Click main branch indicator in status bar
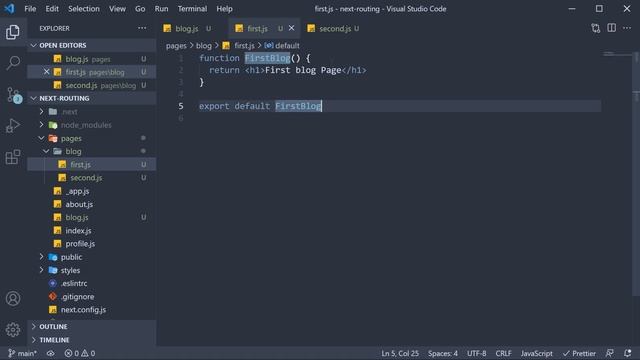The width and height of the screenshot is (640, 360). pyautogui.click(x=22, y=353)
